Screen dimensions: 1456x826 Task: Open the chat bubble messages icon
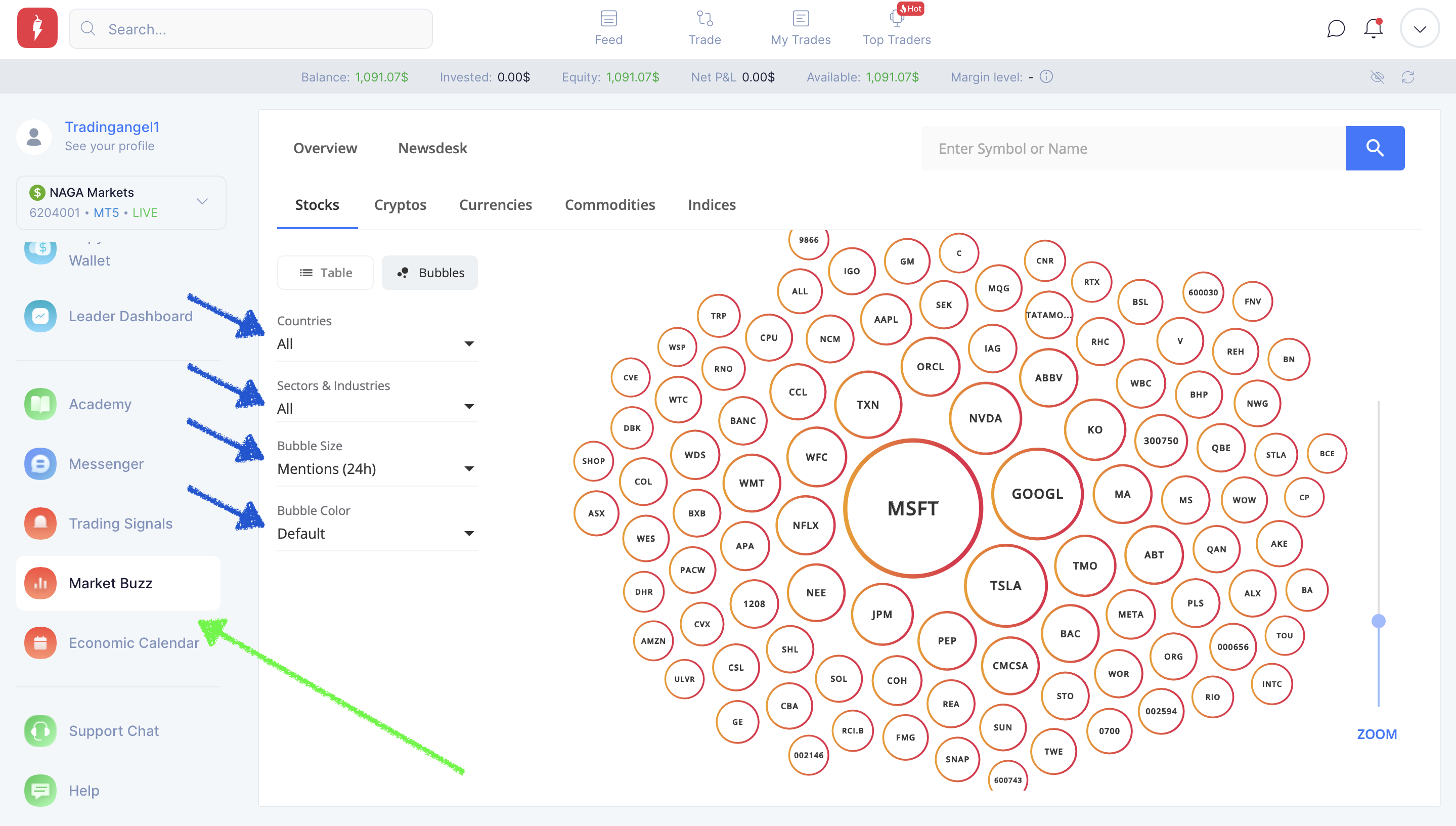tap(1336, 28)
